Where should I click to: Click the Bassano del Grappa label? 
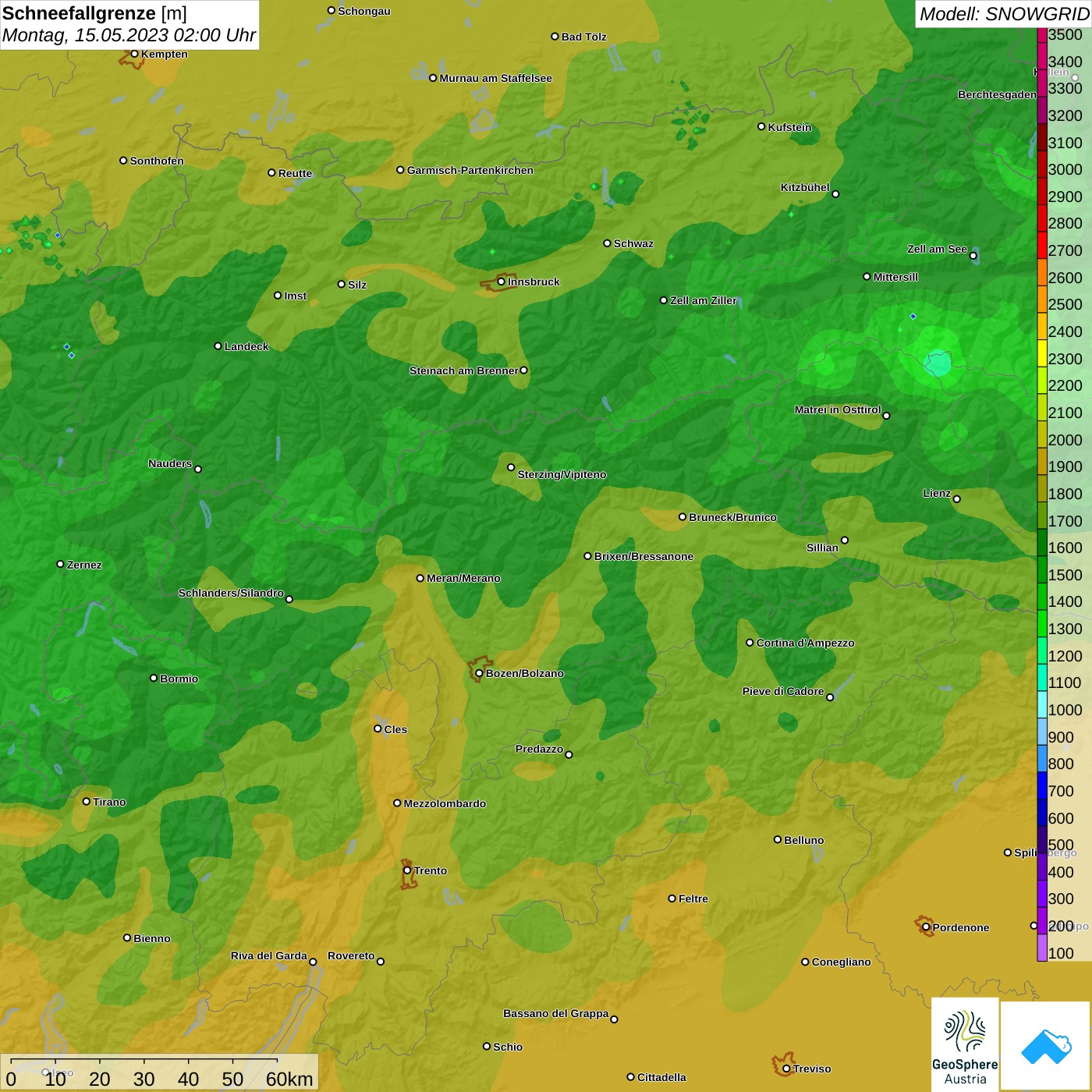(555, 1013)
